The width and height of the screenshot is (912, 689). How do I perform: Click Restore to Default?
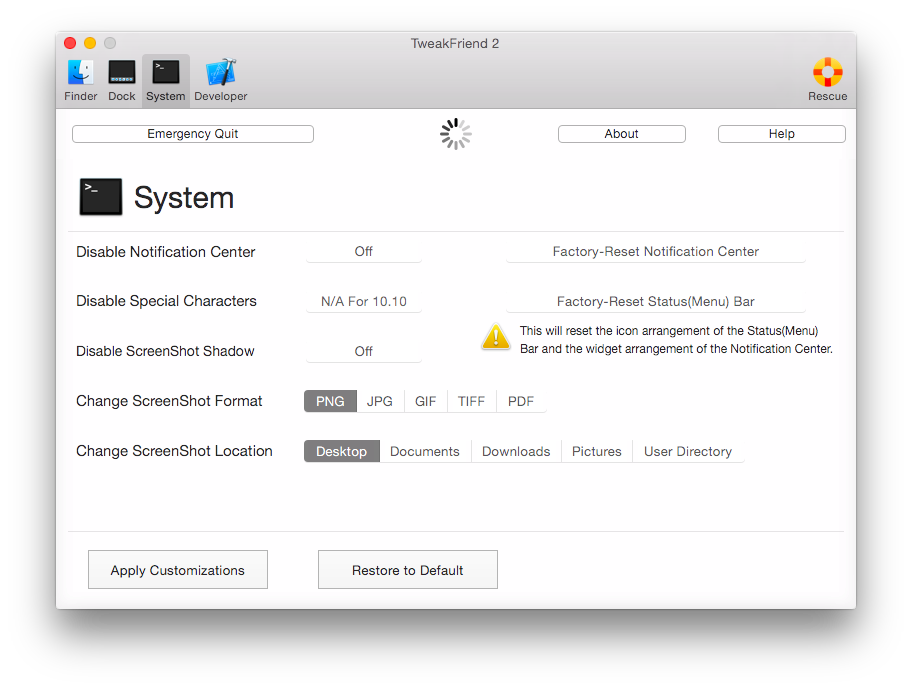pos(408,570)
